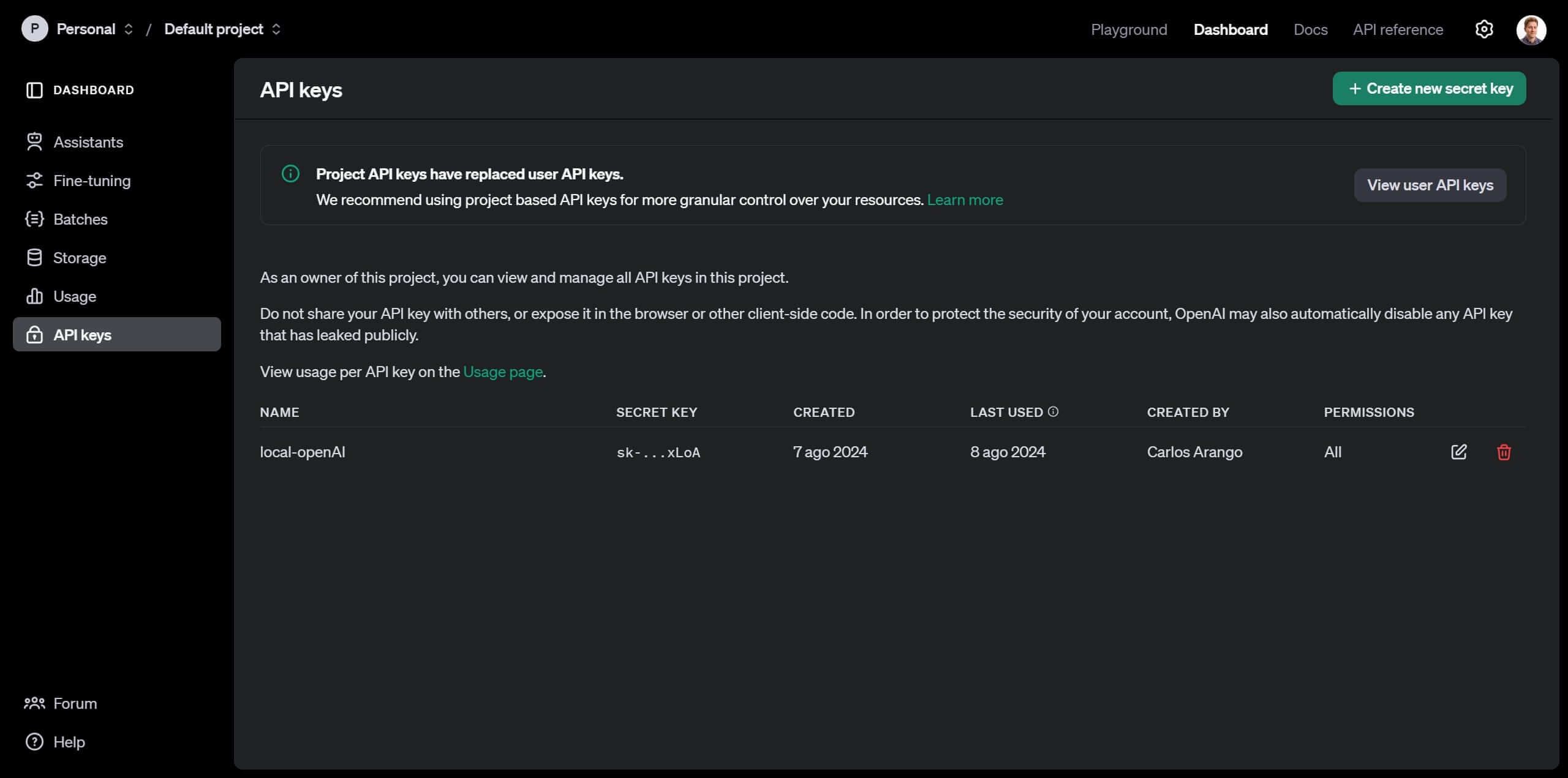
Task: Open the Help section
Action: click(x=69, y=742)
